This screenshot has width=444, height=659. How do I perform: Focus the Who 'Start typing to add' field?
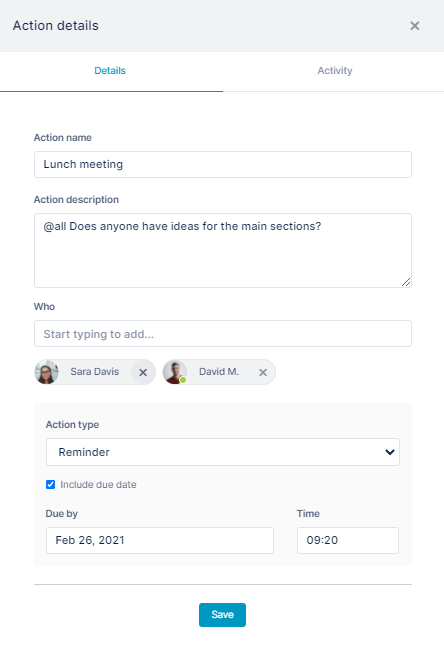223,334
